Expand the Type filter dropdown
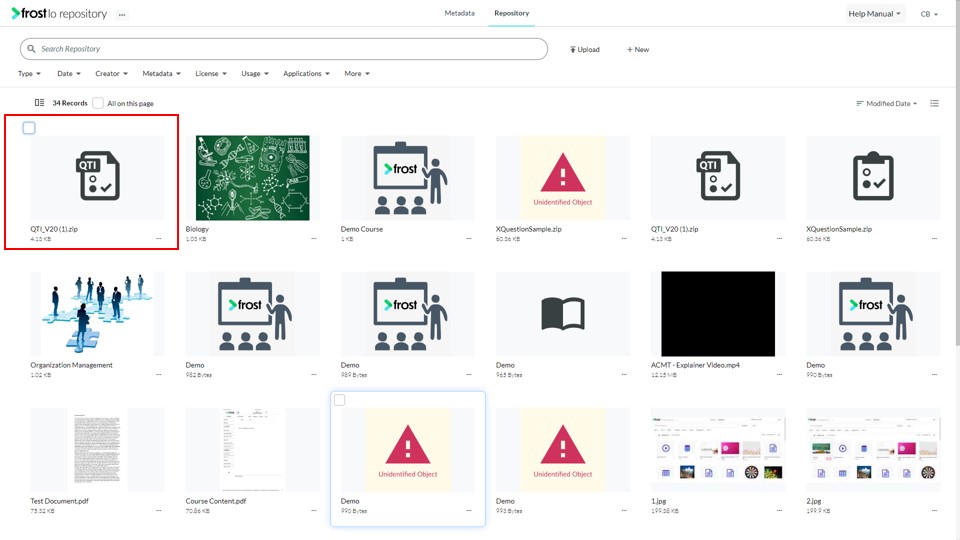Viewport: 960px width, 540px height. pyautogui.click(x=29, y=73)
